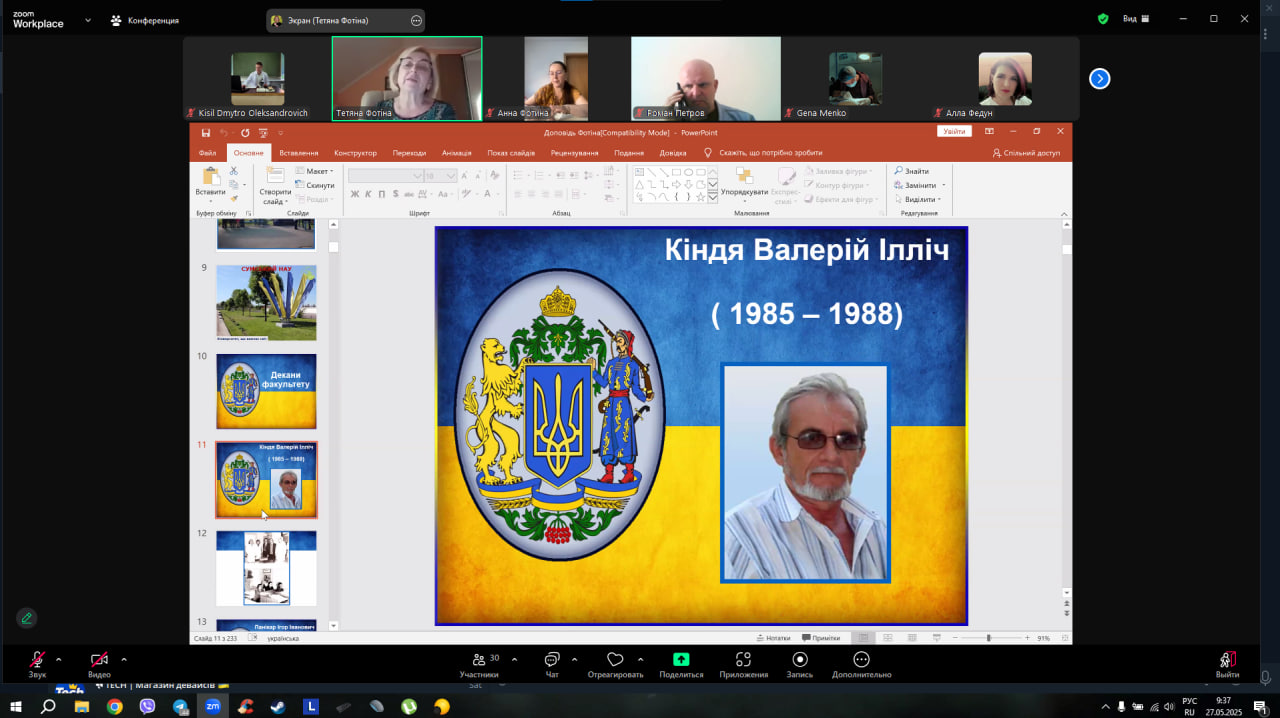This screenshot has width=1280, height=718.
Task: Click the Знайти search icon in Редагування
Action: tap(899, 171)
